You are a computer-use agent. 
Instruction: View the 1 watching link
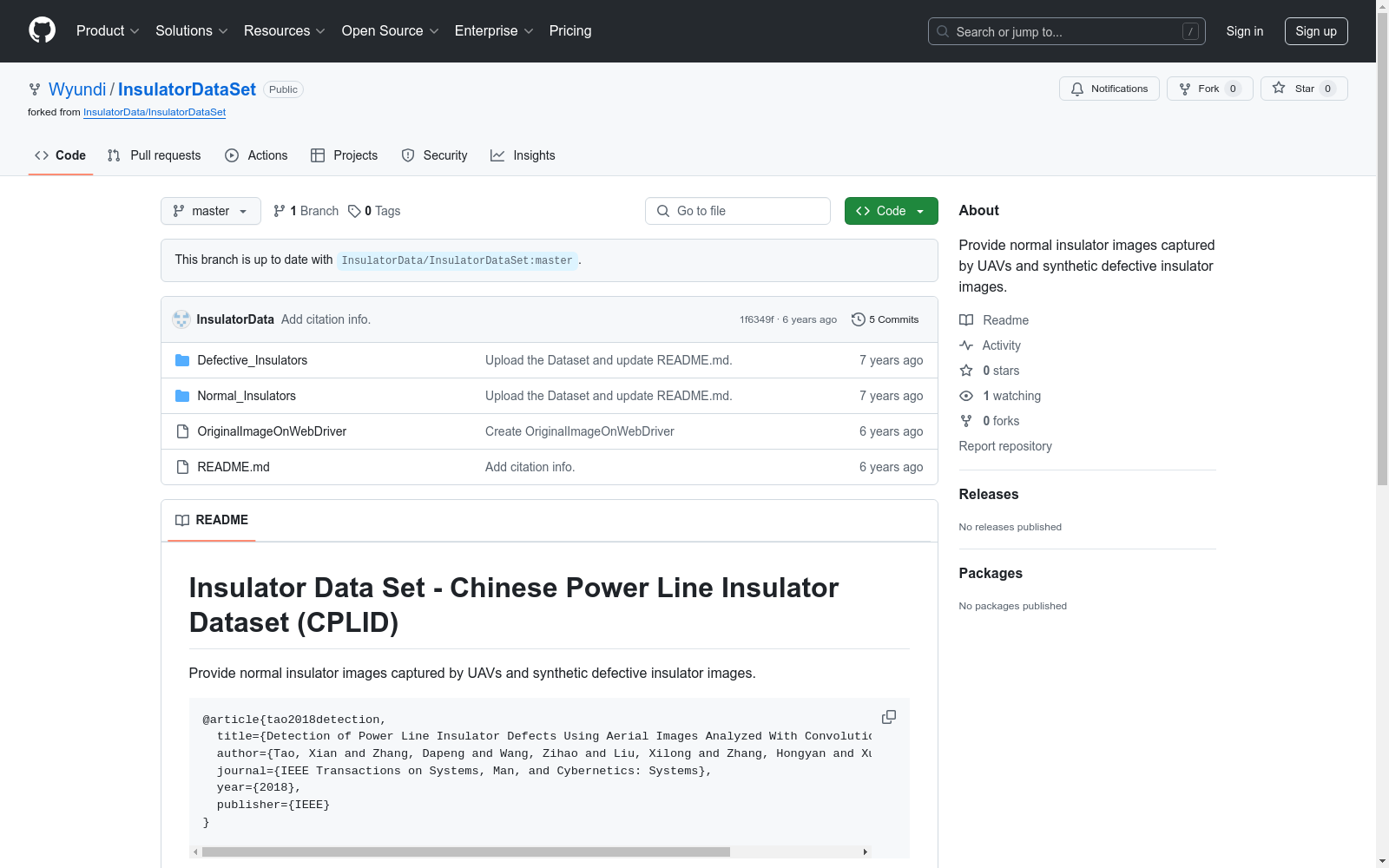[1000, 396]
